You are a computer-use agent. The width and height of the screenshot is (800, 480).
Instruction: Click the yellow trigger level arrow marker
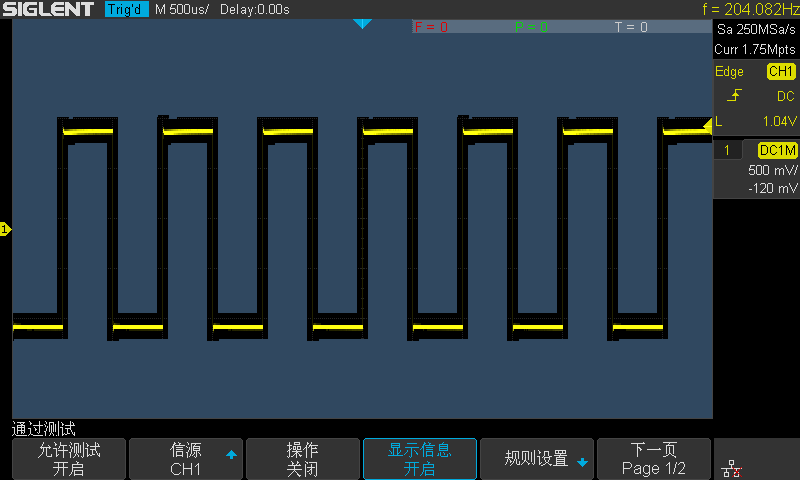click(x=708, y=125)
